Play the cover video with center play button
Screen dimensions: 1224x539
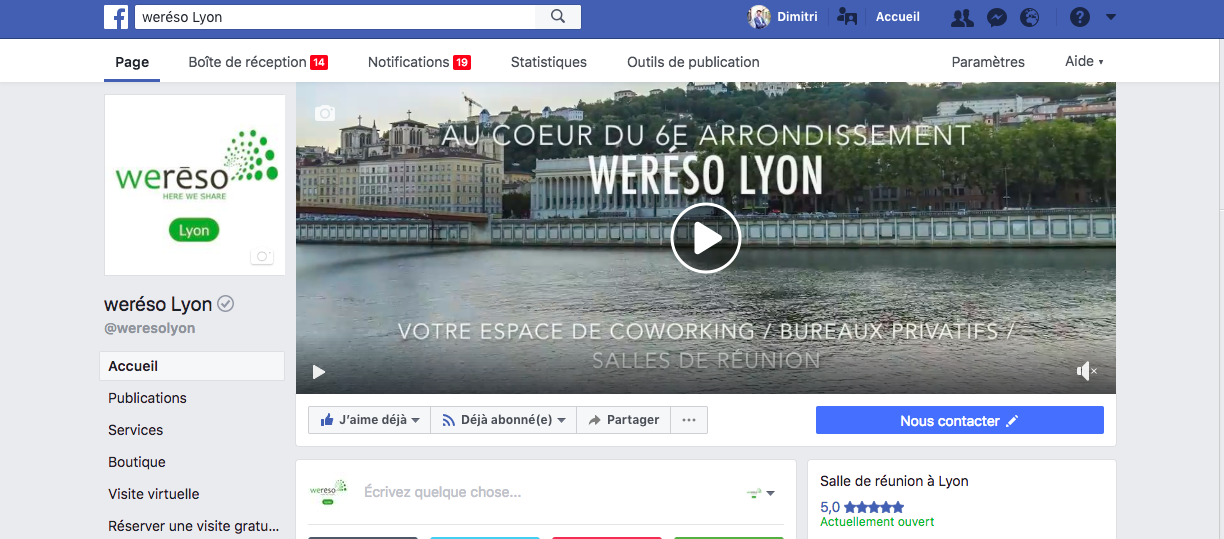(706, 238)
